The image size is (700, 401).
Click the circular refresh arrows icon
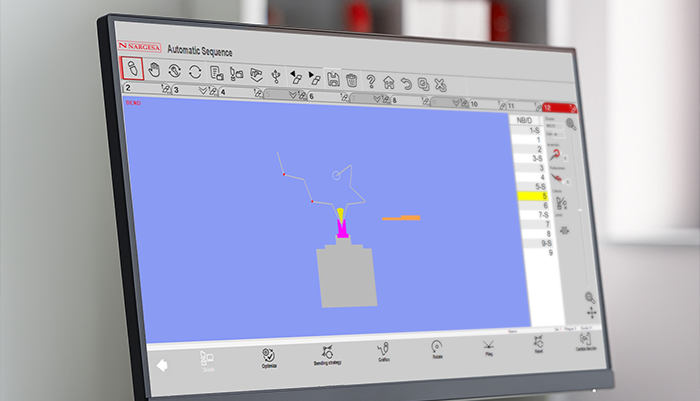click(194, 71)
